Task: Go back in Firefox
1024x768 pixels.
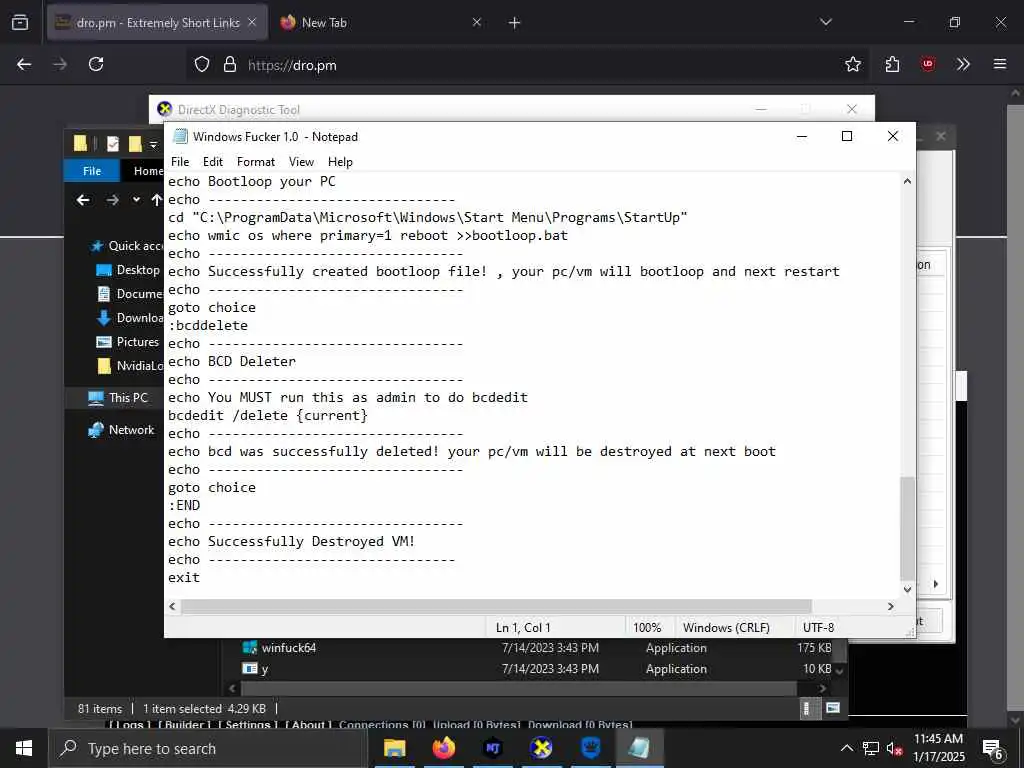Action: pyautogui.click(x=24, y=64)
